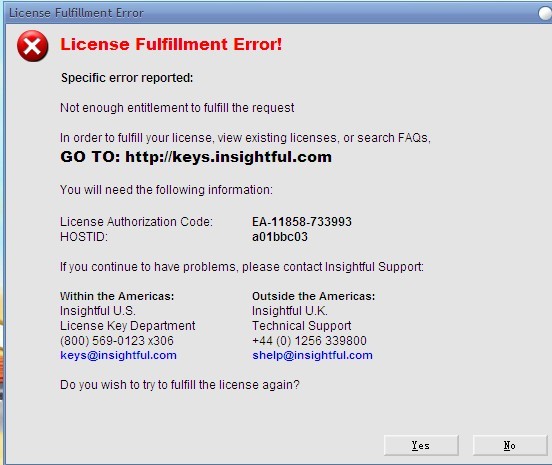Click the 'Outside the Americas:' heading
The width and height of the screenshot is (552, 465).
coord(313,296)
